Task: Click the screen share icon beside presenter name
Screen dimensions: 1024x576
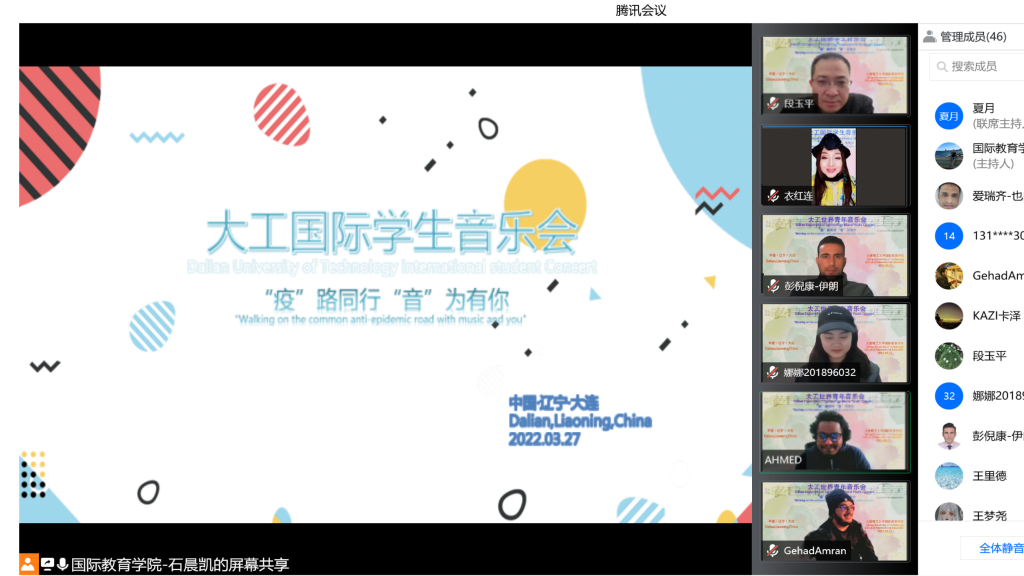Action: 47,564
